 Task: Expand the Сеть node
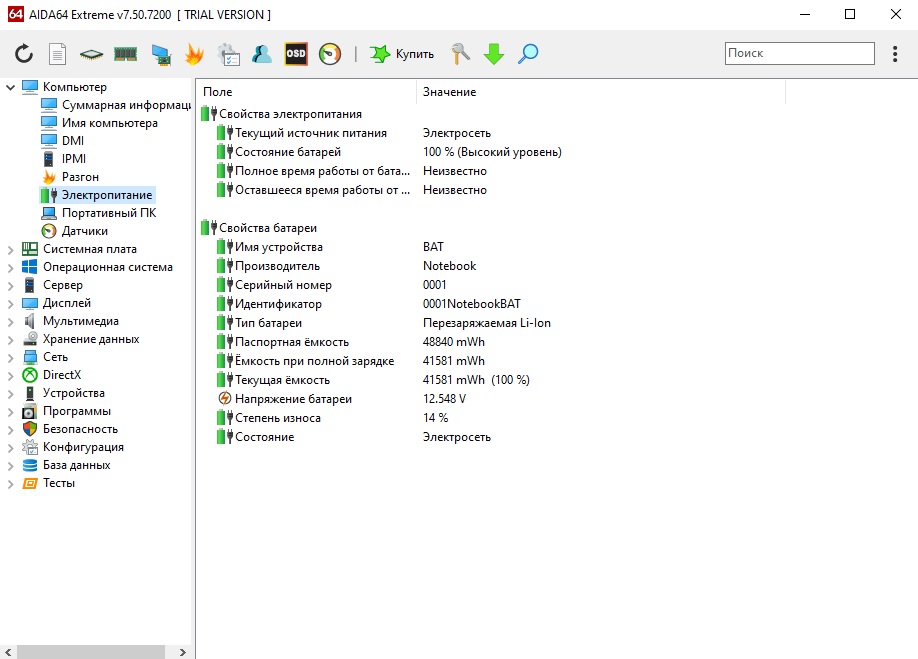click(x=10, y=358)
